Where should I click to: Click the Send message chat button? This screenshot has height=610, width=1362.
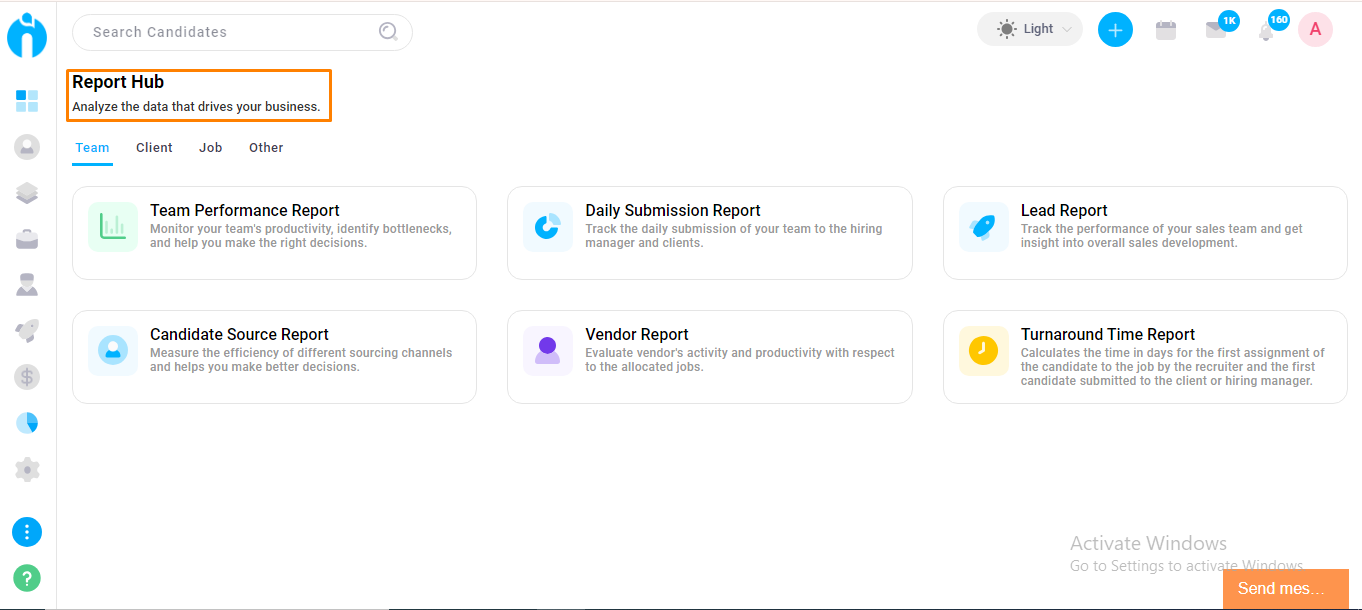pyautogui.click(x=1285, y=589)
